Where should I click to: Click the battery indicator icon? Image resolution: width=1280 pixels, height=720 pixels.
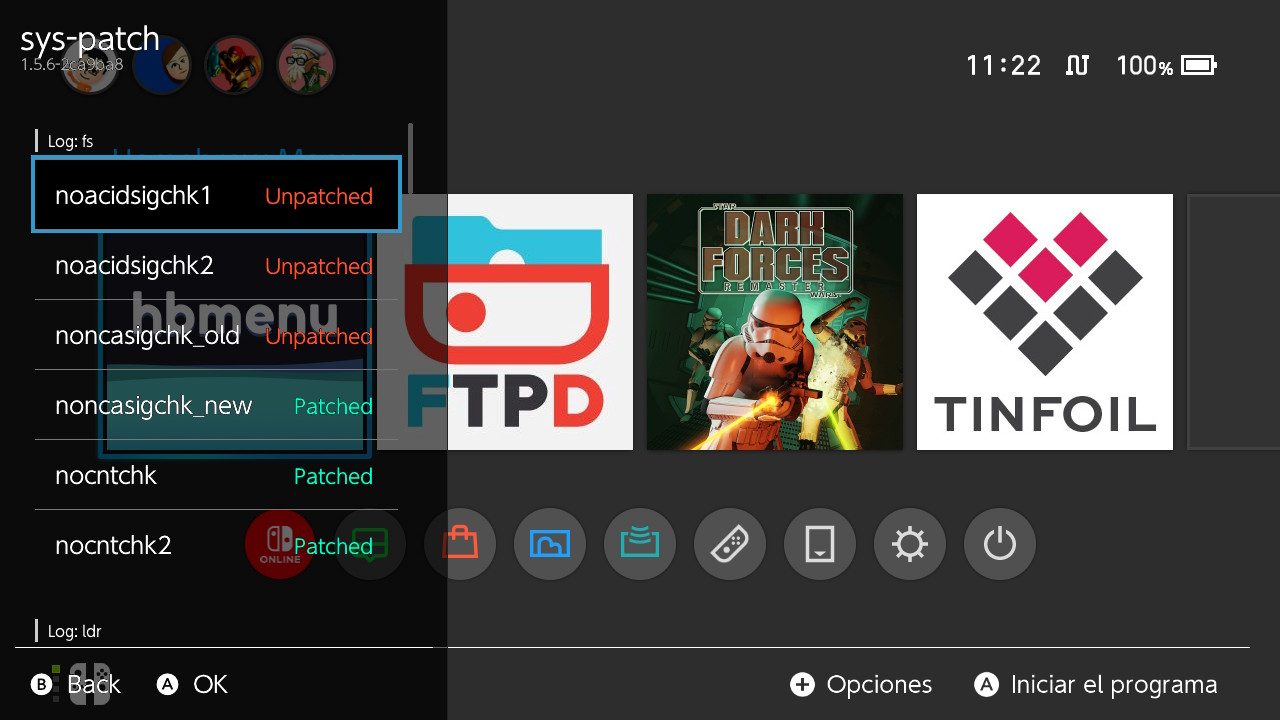pos(1198,66)
